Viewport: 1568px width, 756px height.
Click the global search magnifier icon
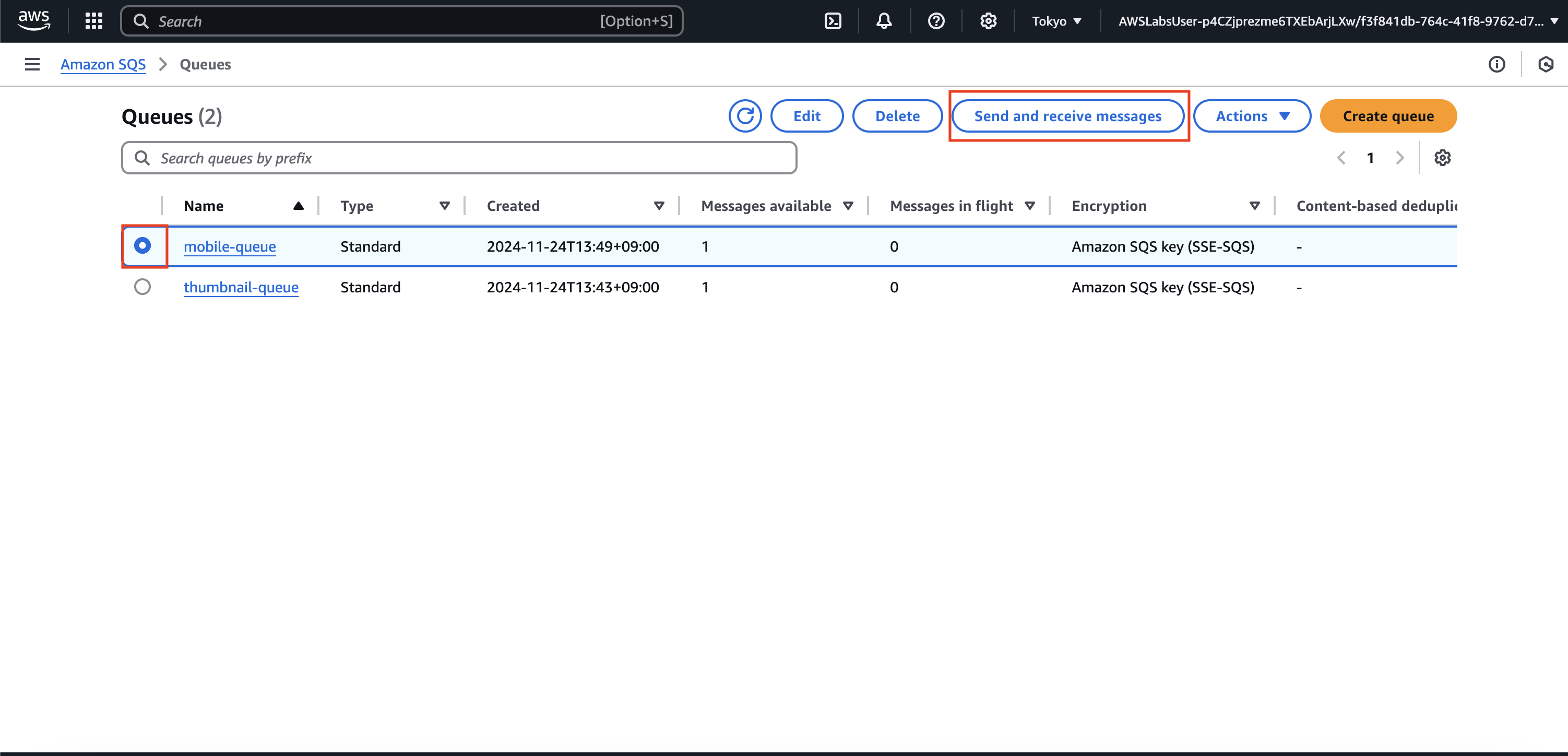pyautogui.click(x=140, y=21)
